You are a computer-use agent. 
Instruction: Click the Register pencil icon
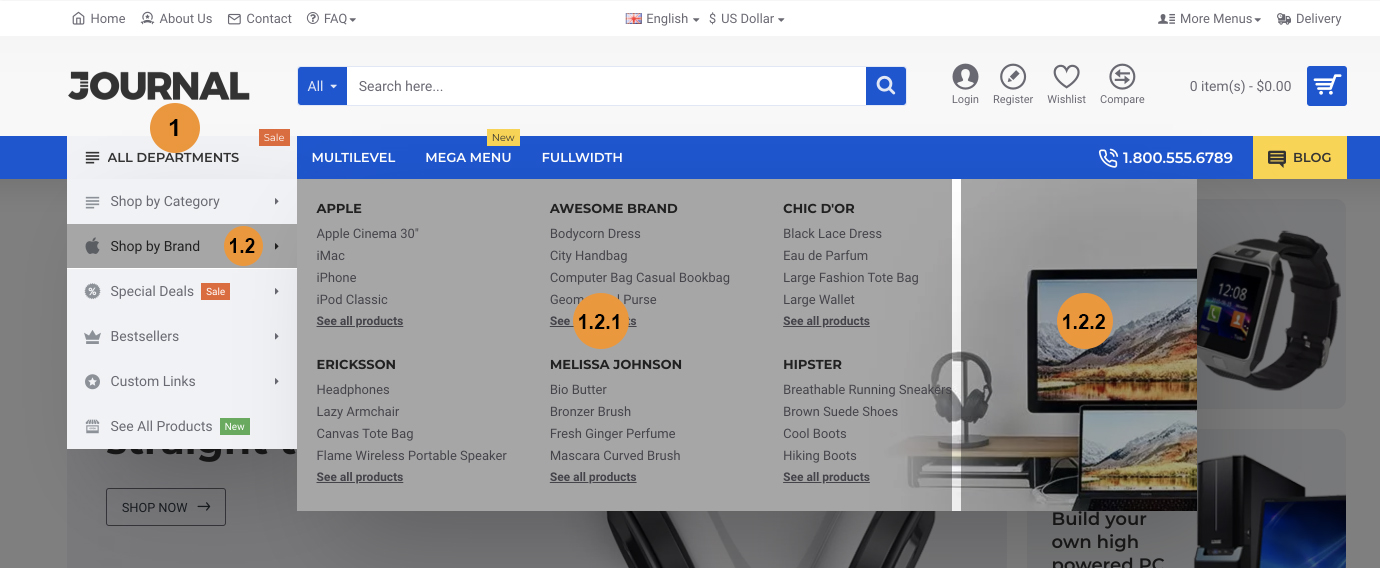tap(1013, 77)
